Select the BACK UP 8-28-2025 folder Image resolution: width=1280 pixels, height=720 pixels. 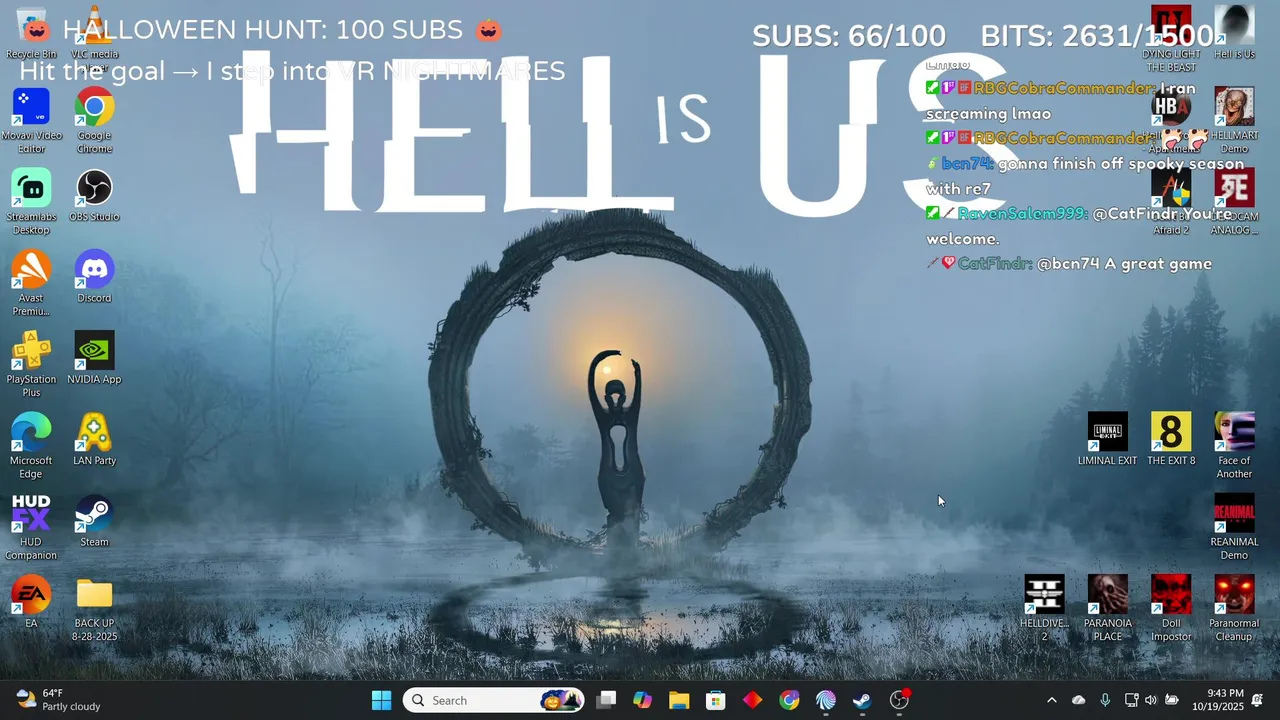click(x=94, y=608)
